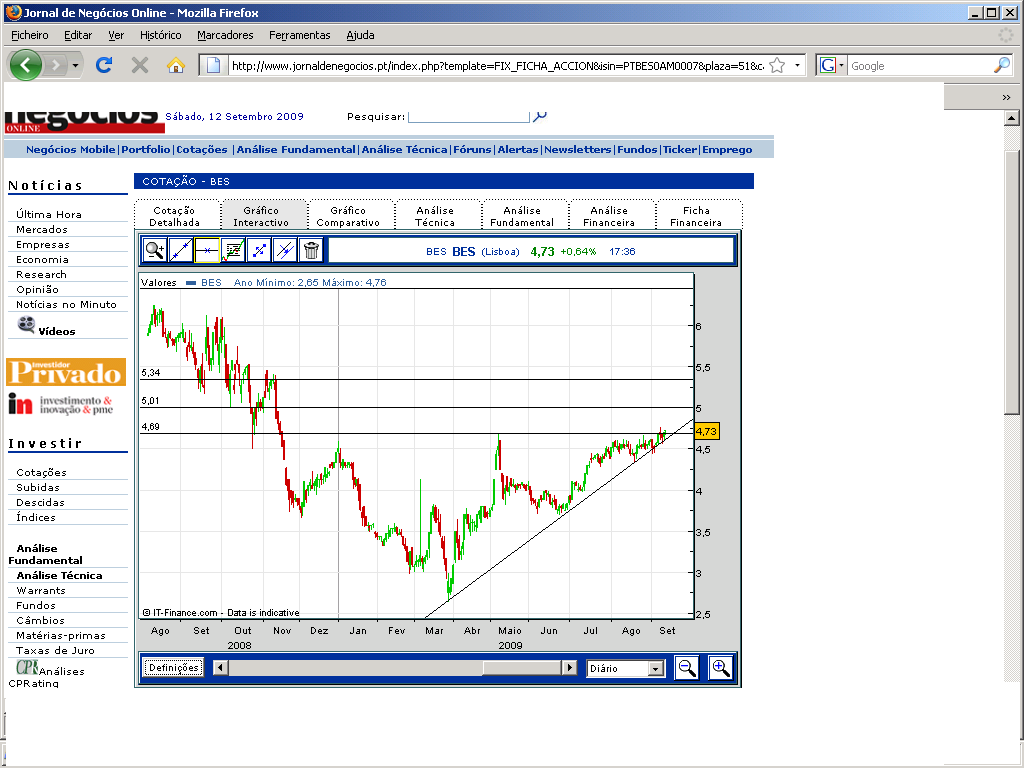Click the chart horizontal scrollbar thumb

click(x=522, y=667)
